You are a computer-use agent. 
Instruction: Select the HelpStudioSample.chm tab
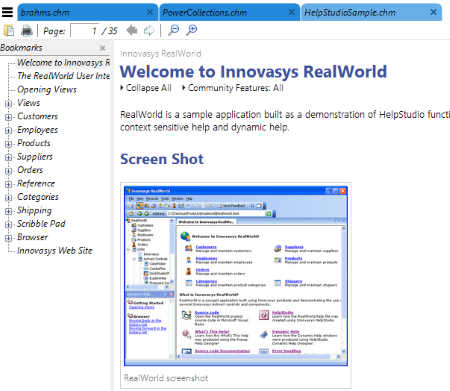tap(371, 12)
